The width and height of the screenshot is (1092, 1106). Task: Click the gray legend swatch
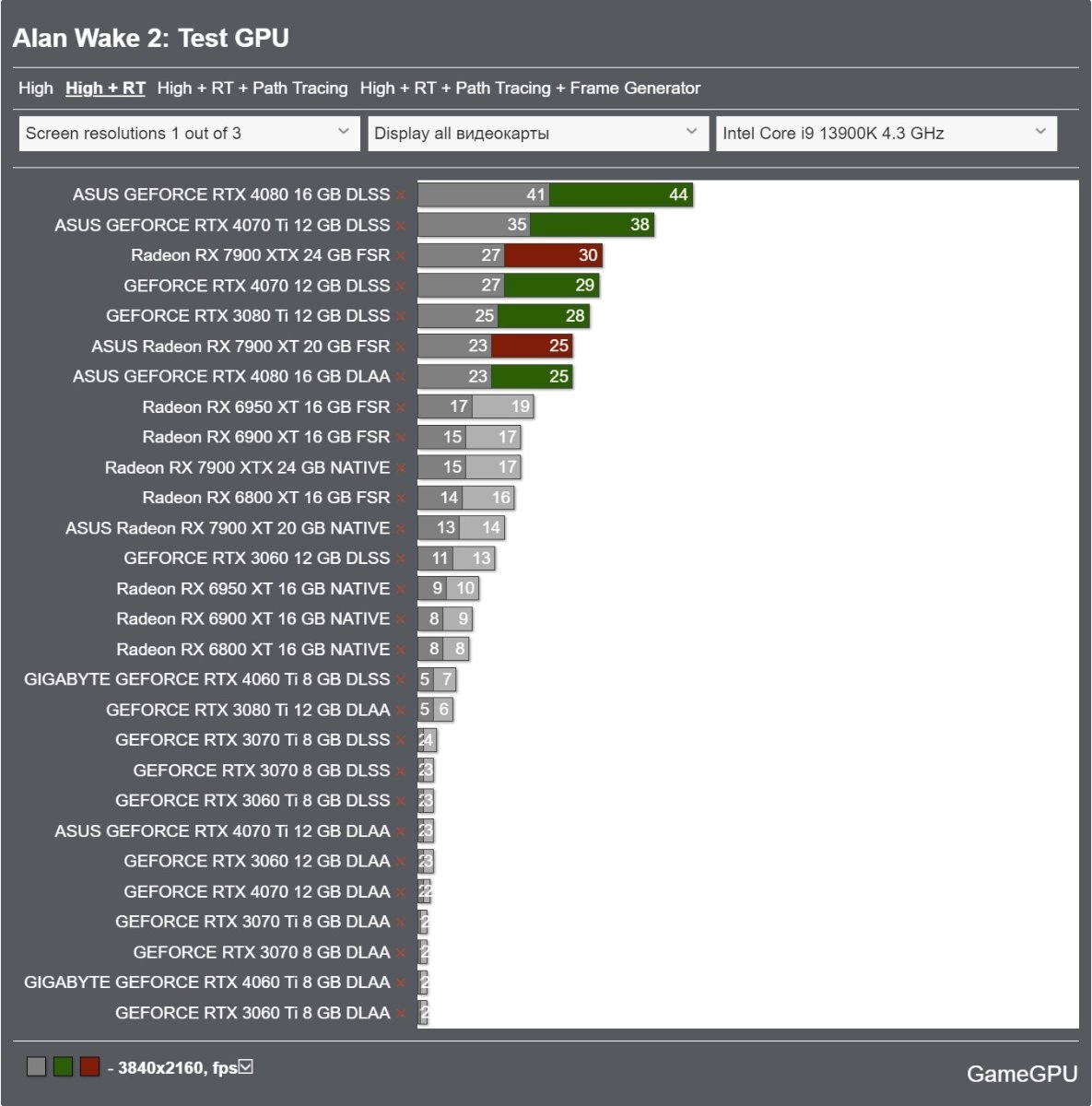click(36, 1067)
